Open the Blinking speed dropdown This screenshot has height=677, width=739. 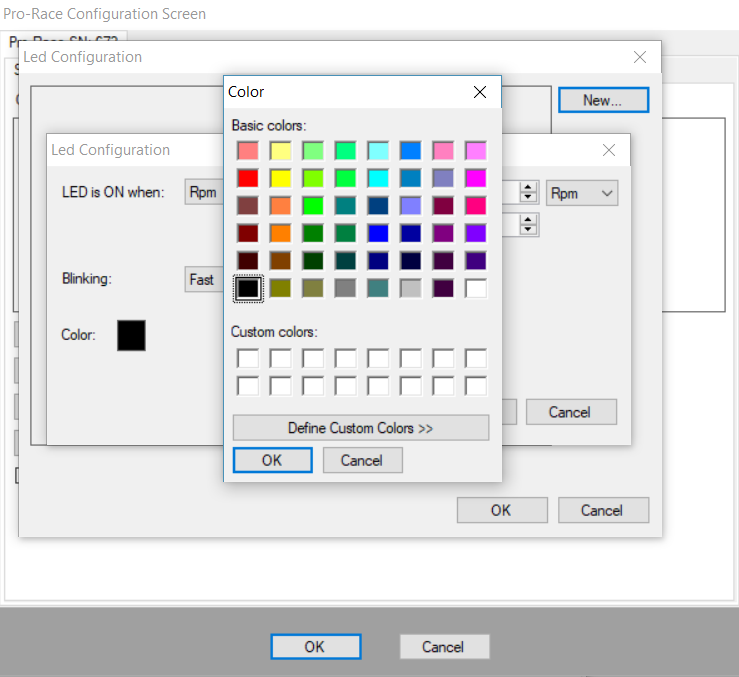[204, 279]
